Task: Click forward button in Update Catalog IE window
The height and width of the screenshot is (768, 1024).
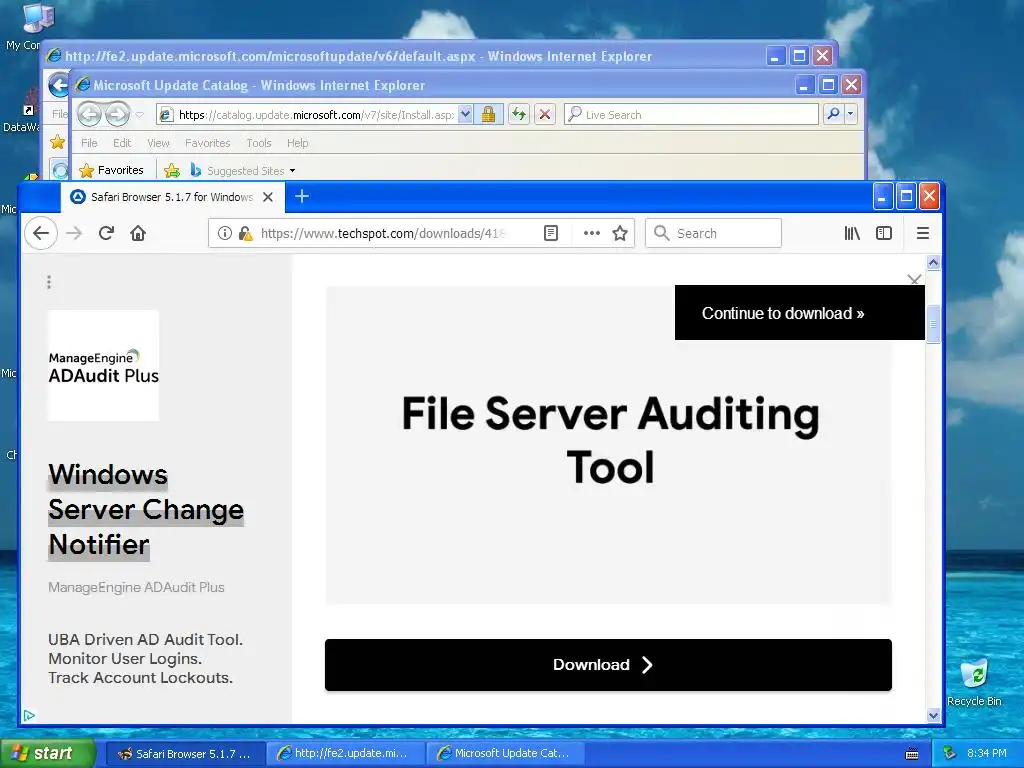Action: point(118,114)
